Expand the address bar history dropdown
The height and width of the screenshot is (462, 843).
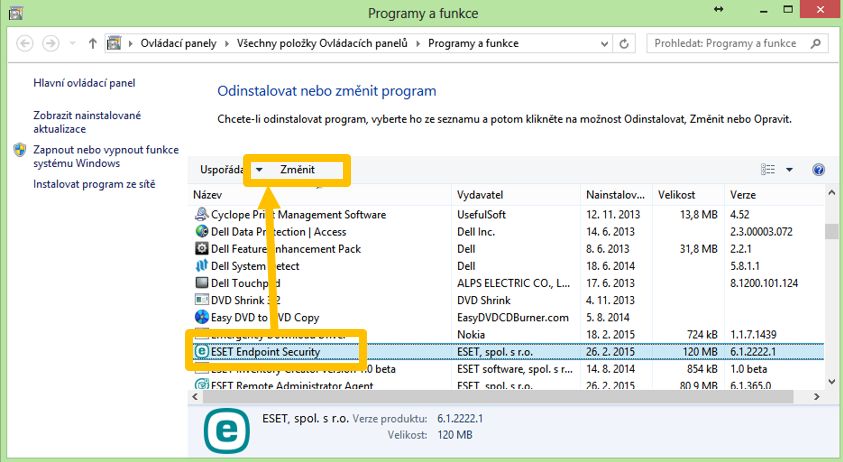[x=604, y=44]
